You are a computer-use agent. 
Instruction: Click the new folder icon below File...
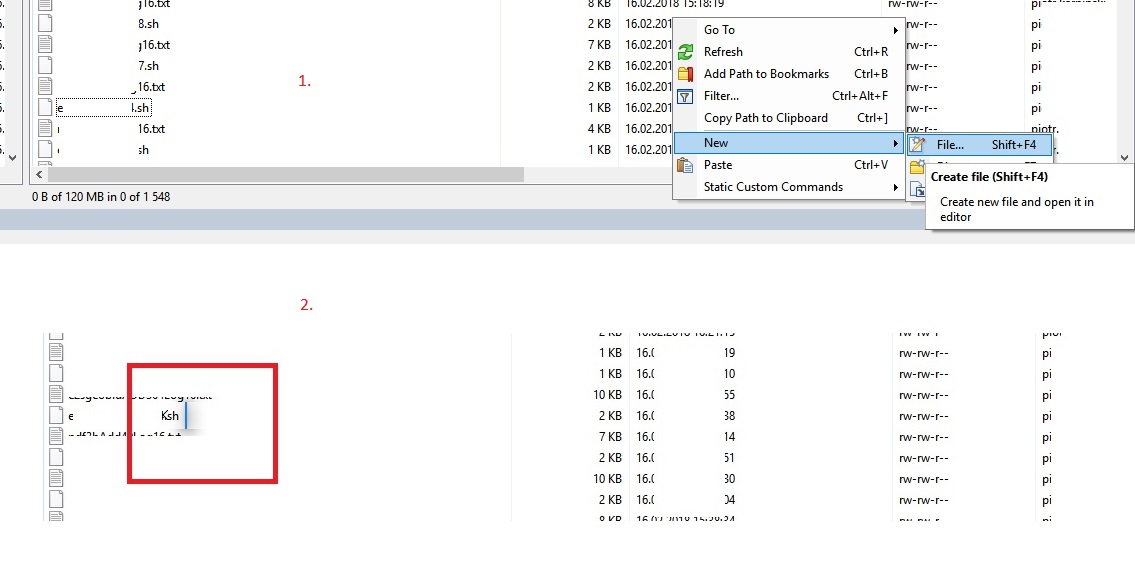tap(916, 168)
